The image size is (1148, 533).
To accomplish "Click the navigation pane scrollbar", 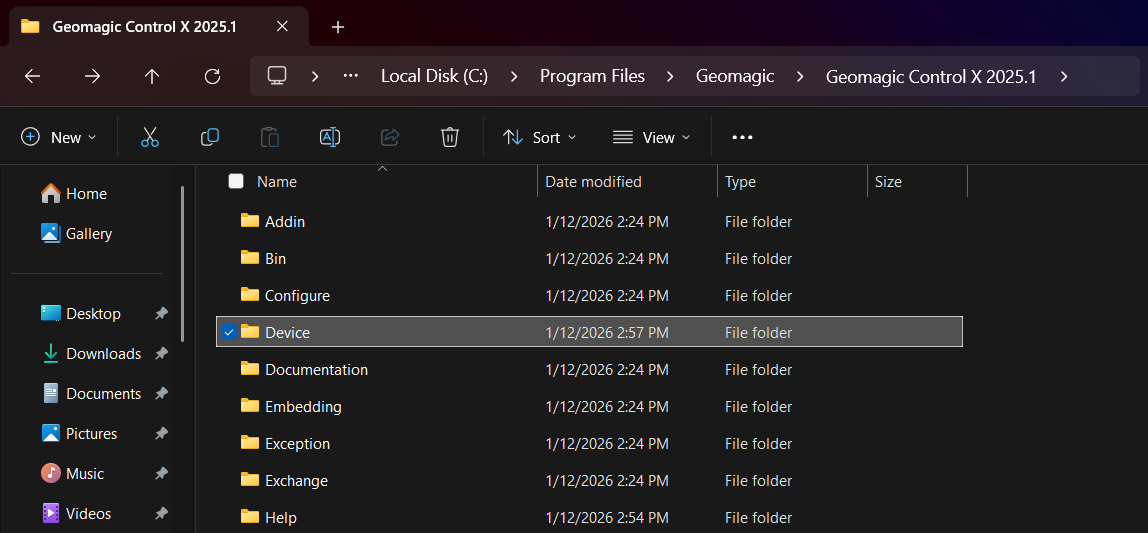I will (x=182, y=263).
